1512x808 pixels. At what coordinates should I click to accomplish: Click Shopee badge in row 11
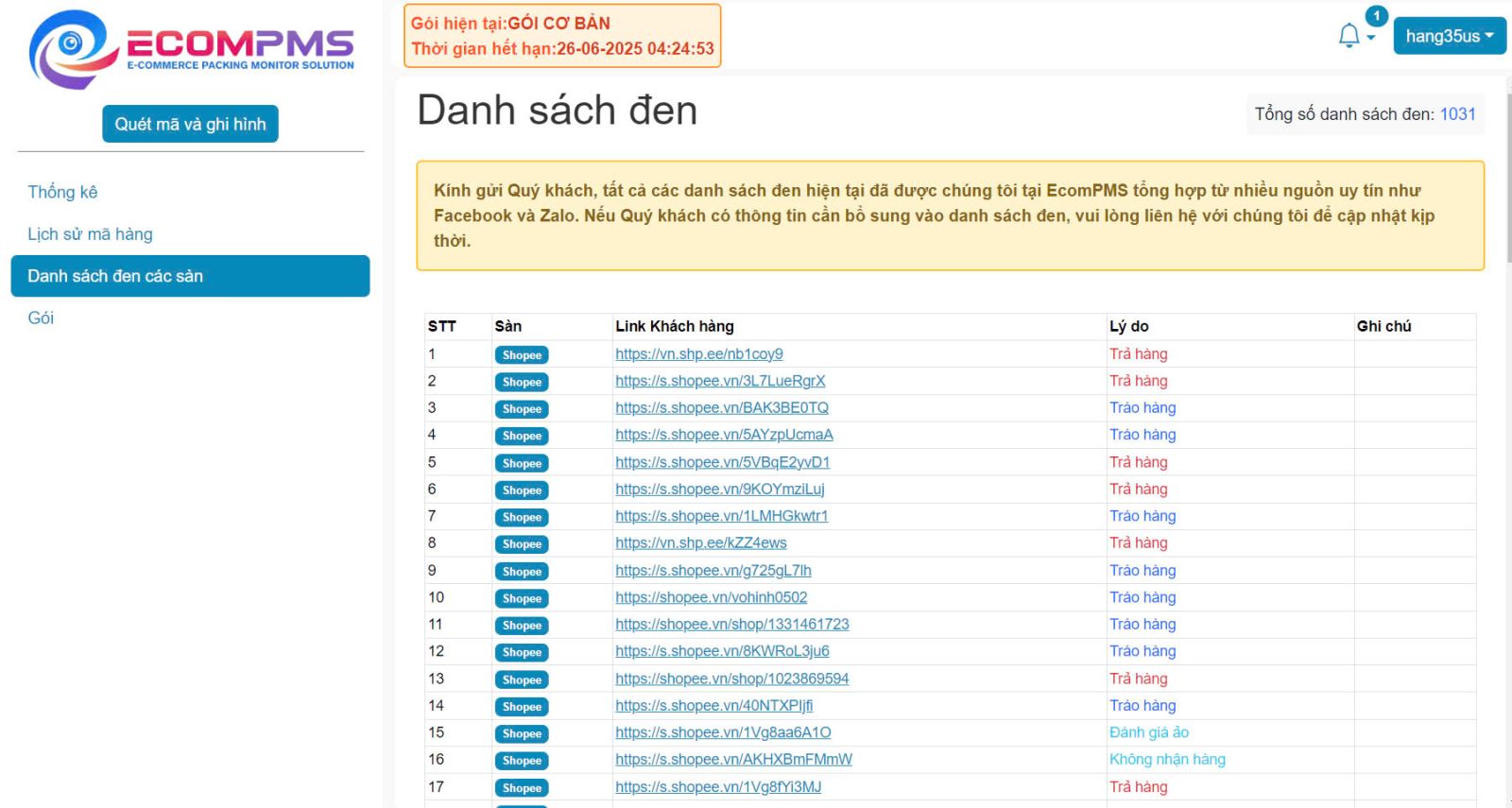522,626
